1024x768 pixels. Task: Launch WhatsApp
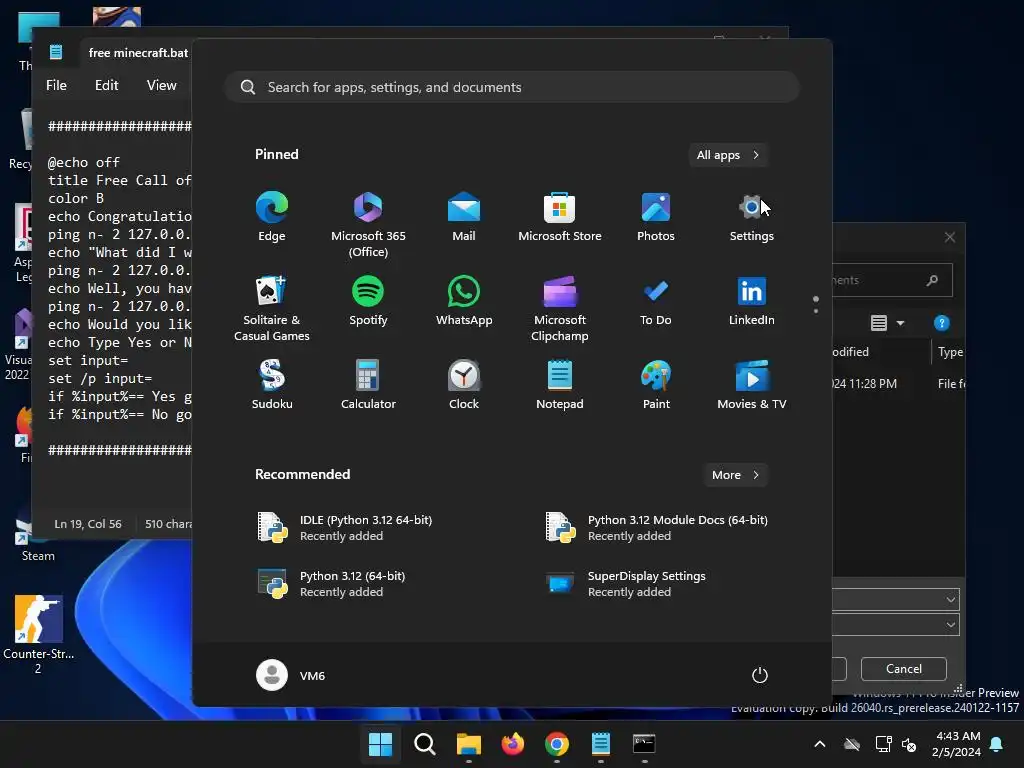464,301
